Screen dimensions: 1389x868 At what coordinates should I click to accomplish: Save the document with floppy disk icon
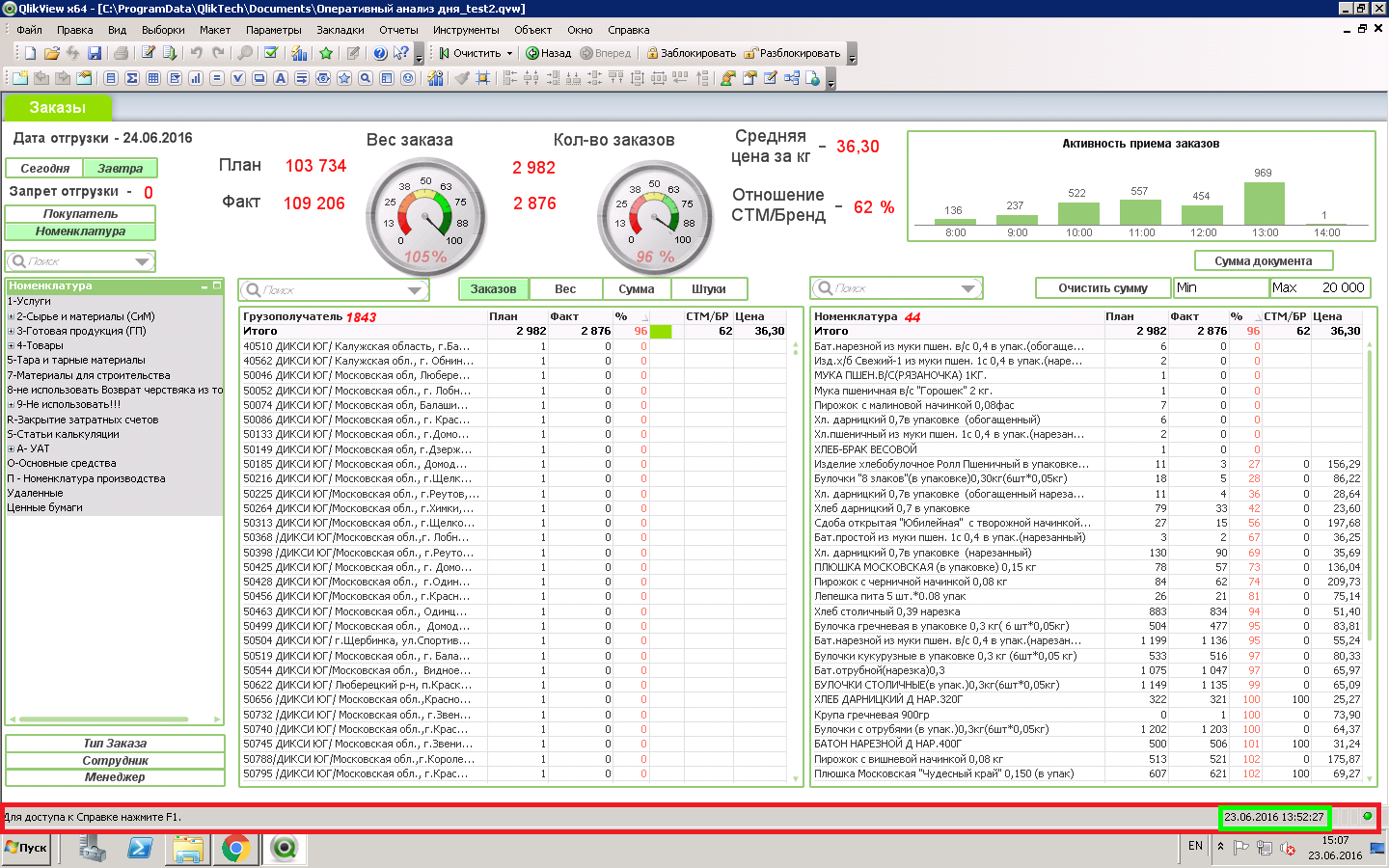95,53
